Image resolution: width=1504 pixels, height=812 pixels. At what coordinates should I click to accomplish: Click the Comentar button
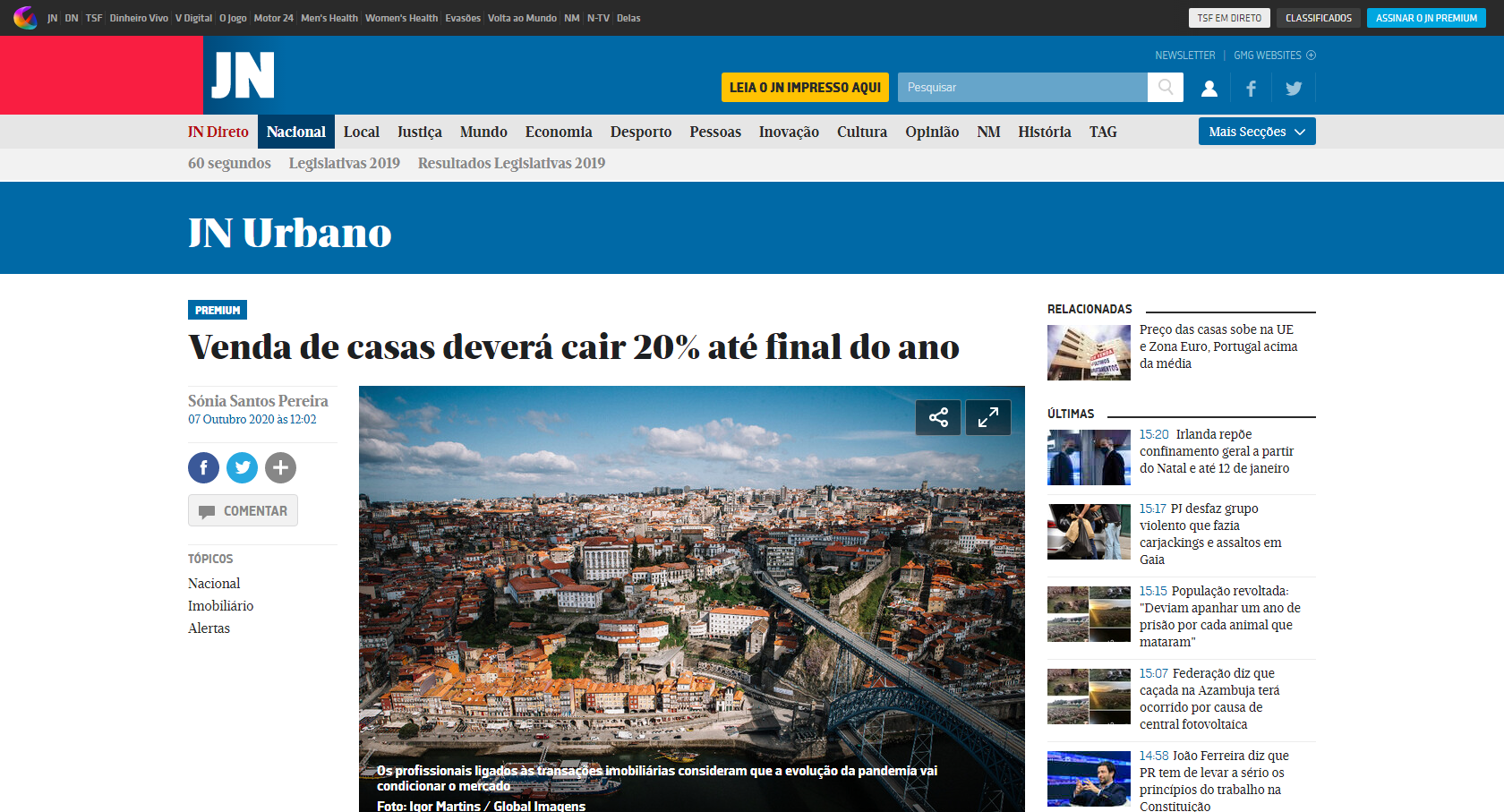(243, 510)
